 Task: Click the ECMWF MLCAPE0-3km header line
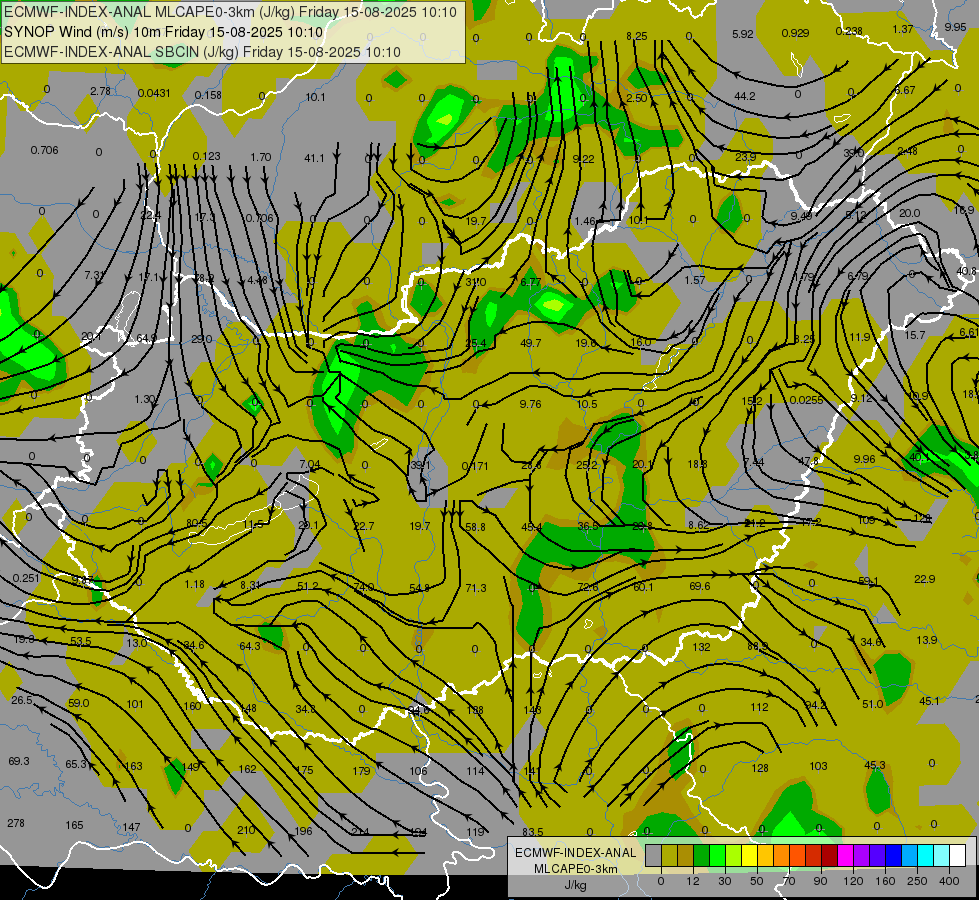click(x=230, y=12)
